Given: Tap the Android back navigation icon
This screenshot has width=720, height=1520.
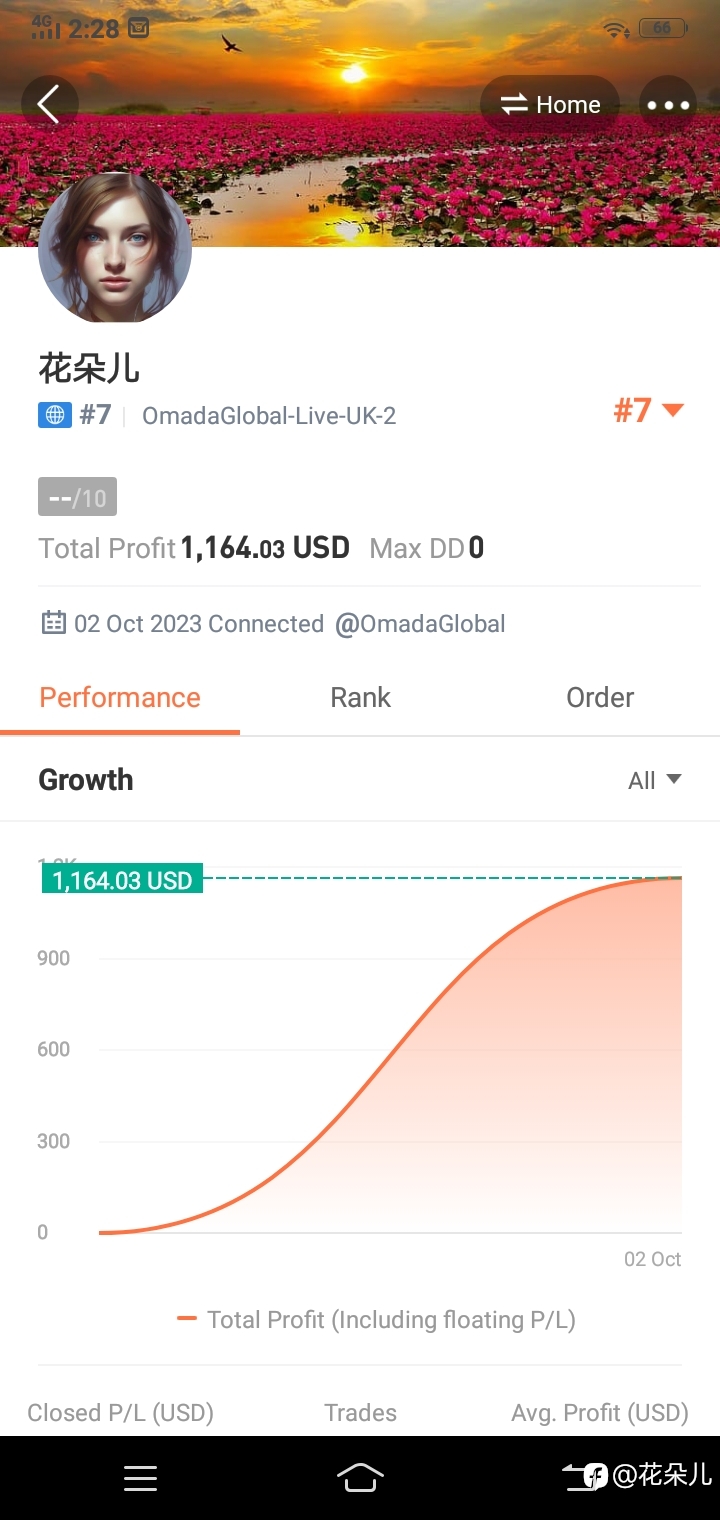Looking at the screenshot, I should pyautogui.click(x=580, y=1476).
